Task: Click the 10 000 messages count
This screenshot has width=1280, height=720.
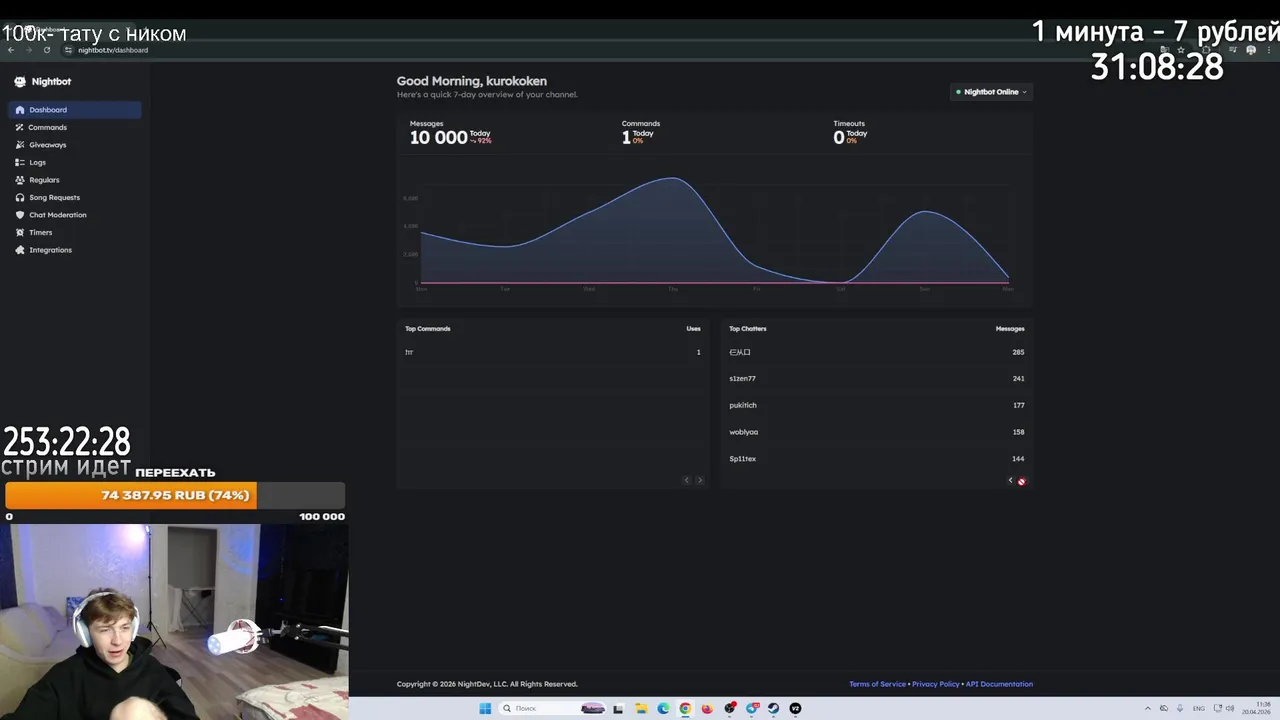Action: [x=438, y=138]
